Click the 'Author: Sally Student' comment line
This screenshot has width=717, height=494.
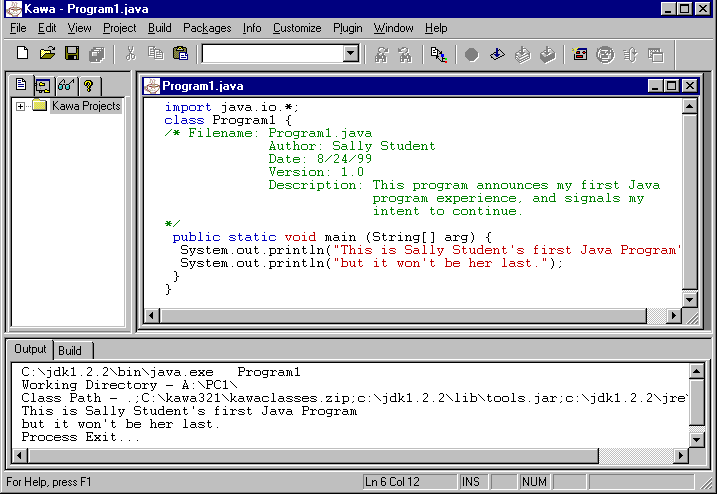coord(352,146)
